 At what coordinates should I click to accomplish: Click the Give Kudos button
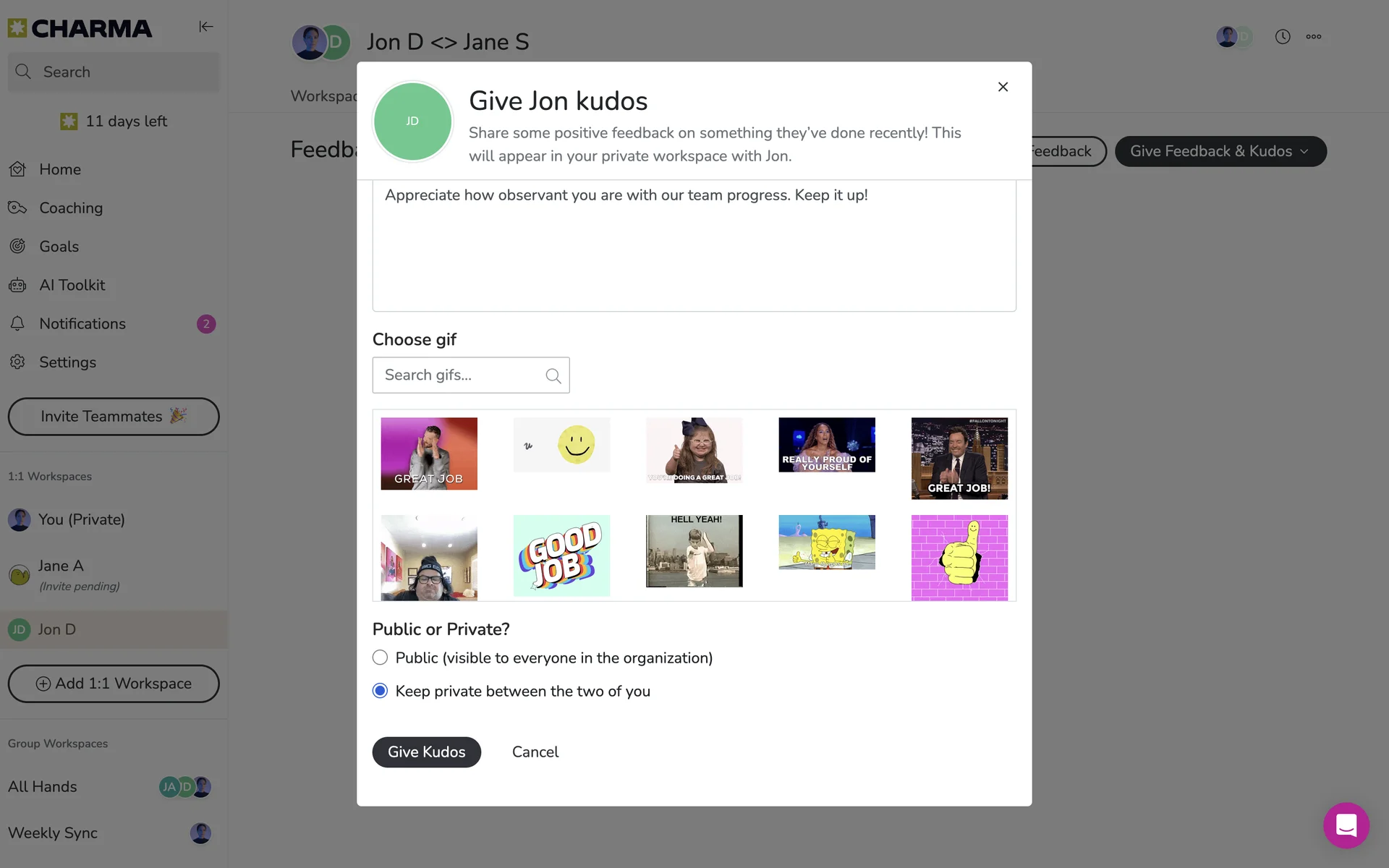pyautogui.click(x=426, y=752)
